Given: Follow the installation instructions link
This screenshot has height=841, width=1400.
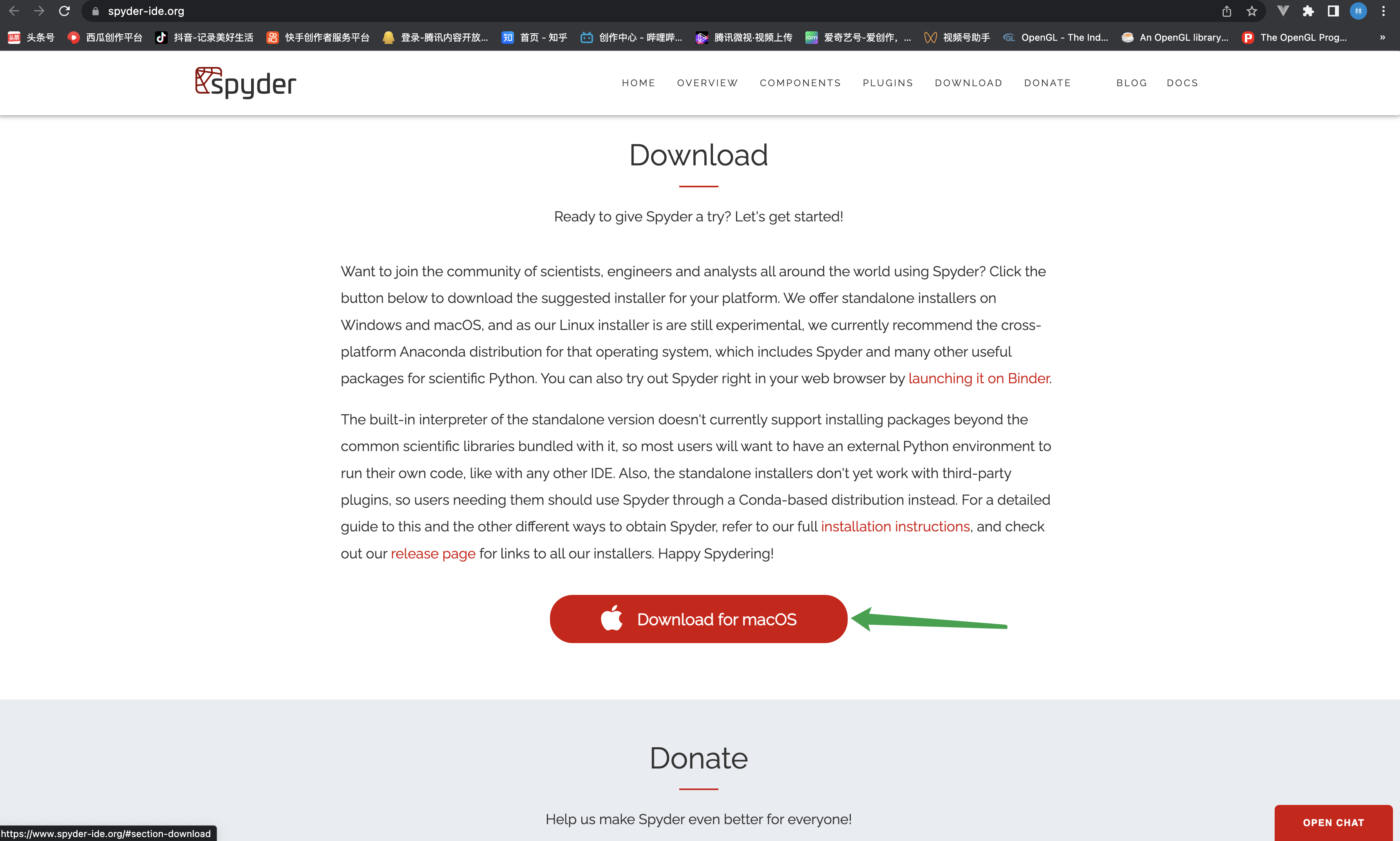Looking at the screenshot, I should [x=895, y=526].
